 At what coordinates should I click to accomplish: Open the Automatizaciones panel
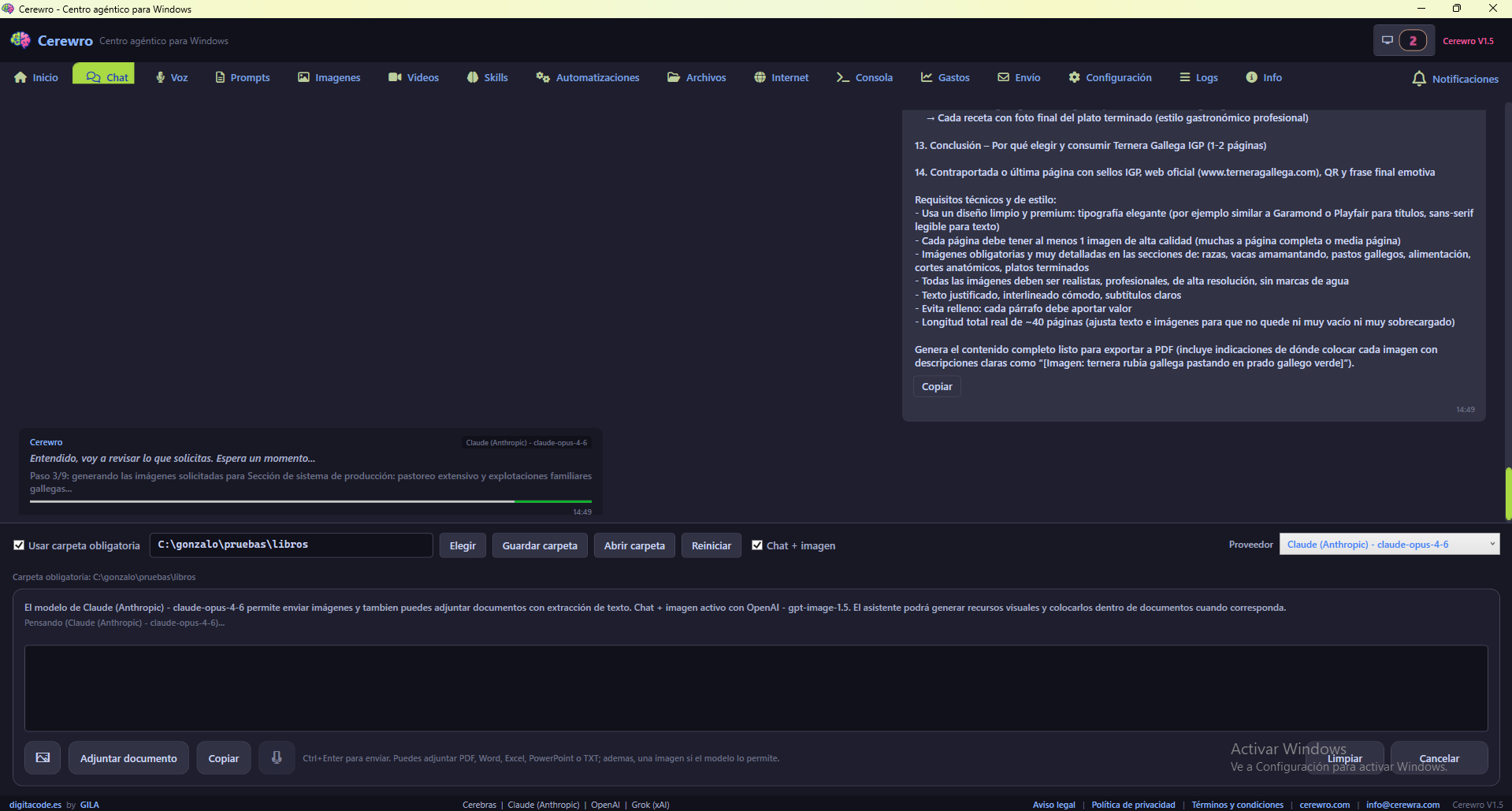click(x=587, y=77)
